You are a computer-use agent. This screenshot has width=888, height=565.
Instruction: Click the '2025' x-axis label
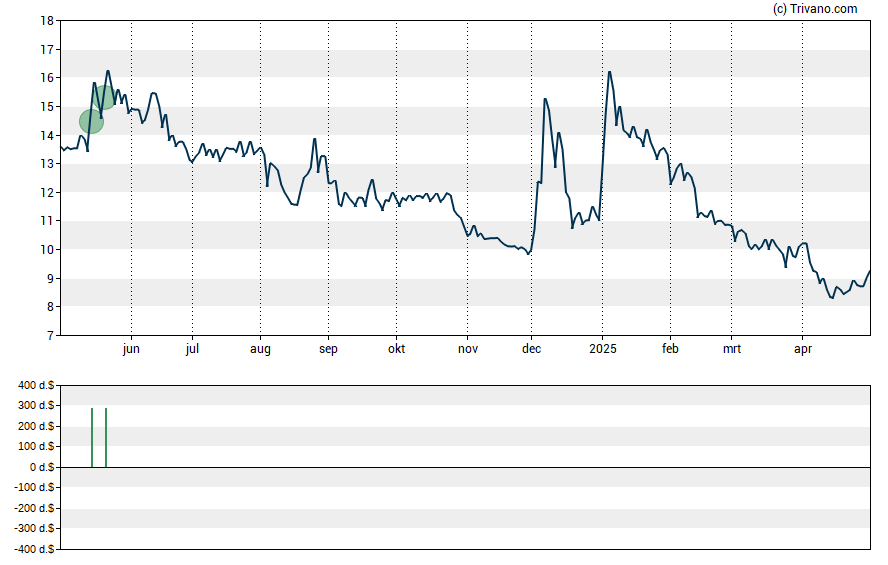603,349
